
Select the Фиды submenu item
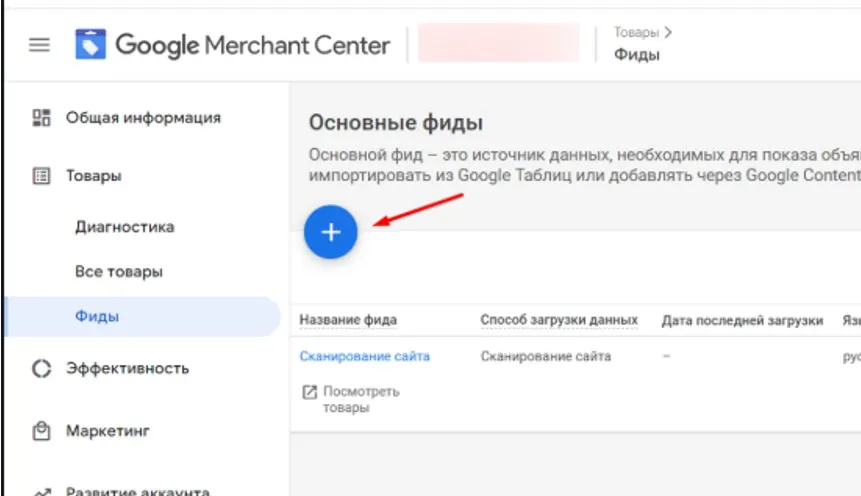point(143,316)
